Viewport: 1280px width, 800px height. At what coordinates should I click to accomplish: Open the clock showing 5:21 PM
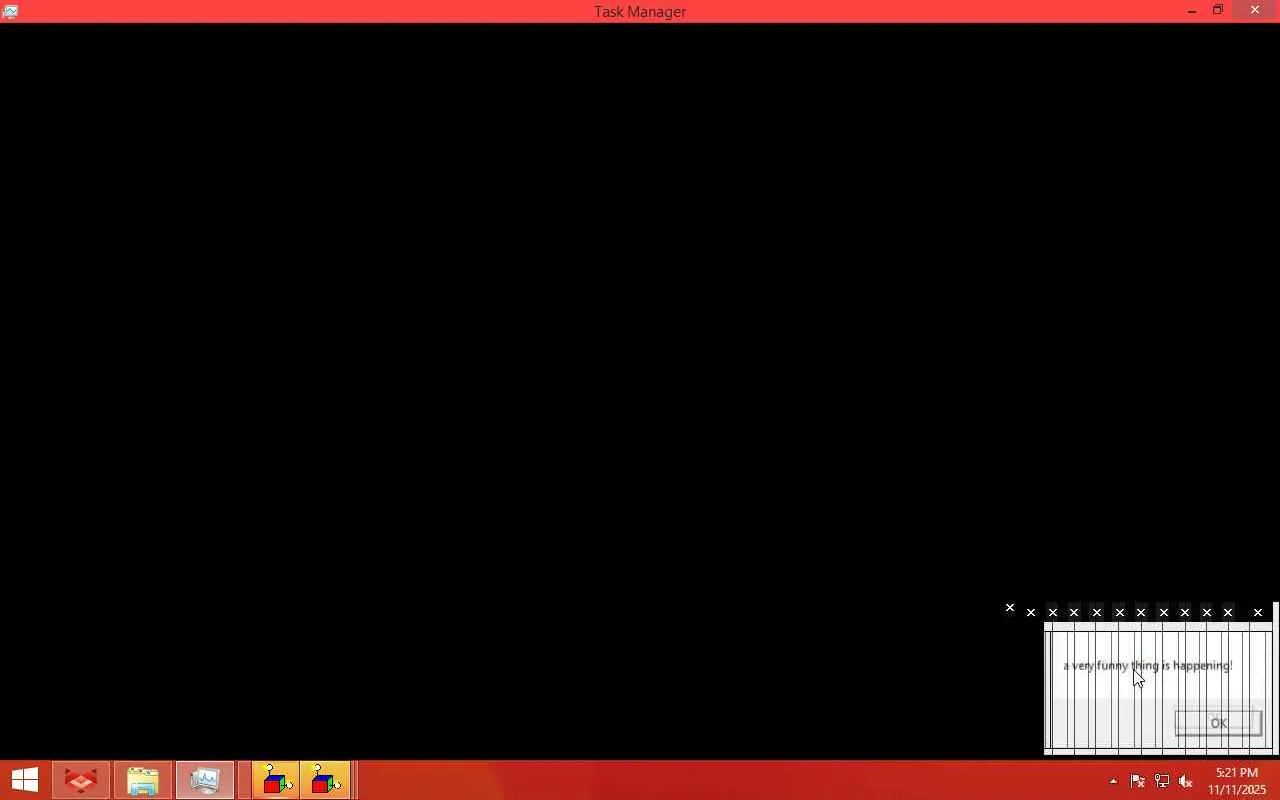point(1237,781)
